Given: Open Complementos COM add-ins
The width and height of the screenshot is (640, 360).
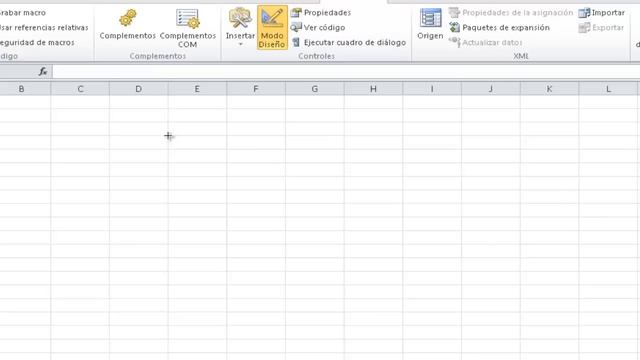Looking at the screenshot, I should tap(187, 28).
